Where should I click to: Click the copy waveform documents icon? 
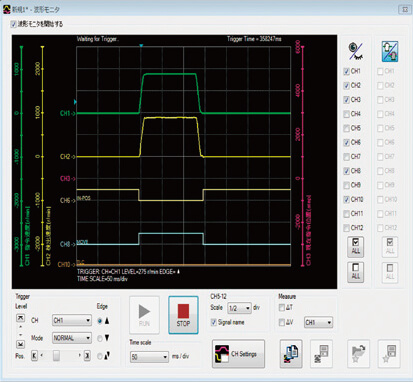click(x=291, y=354)
